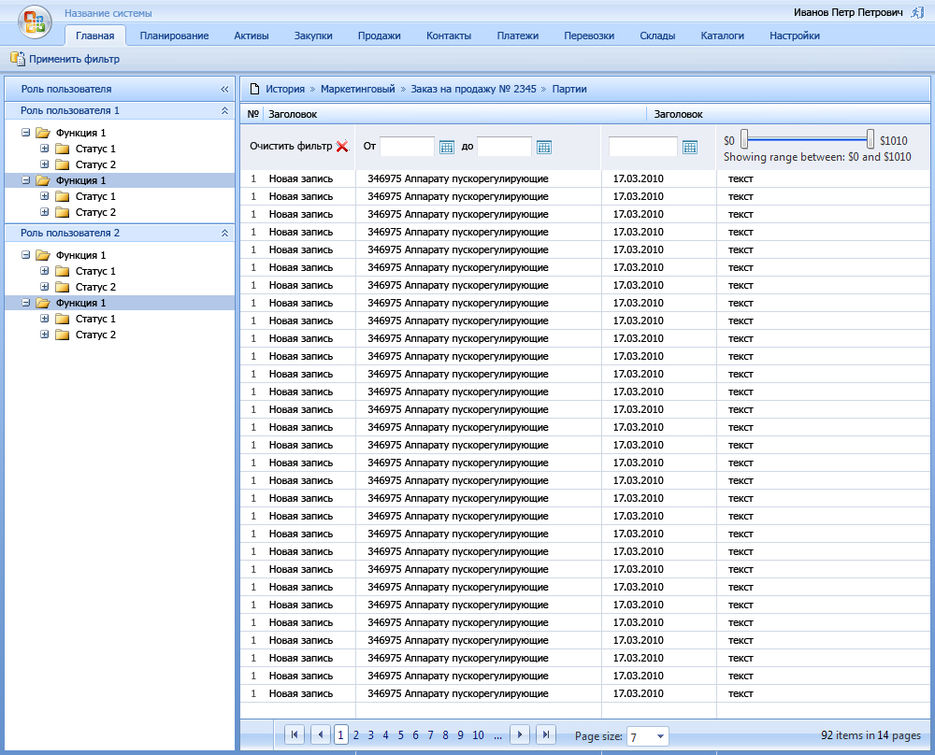
Task: Open the Настройки tab
Action: 794,35
